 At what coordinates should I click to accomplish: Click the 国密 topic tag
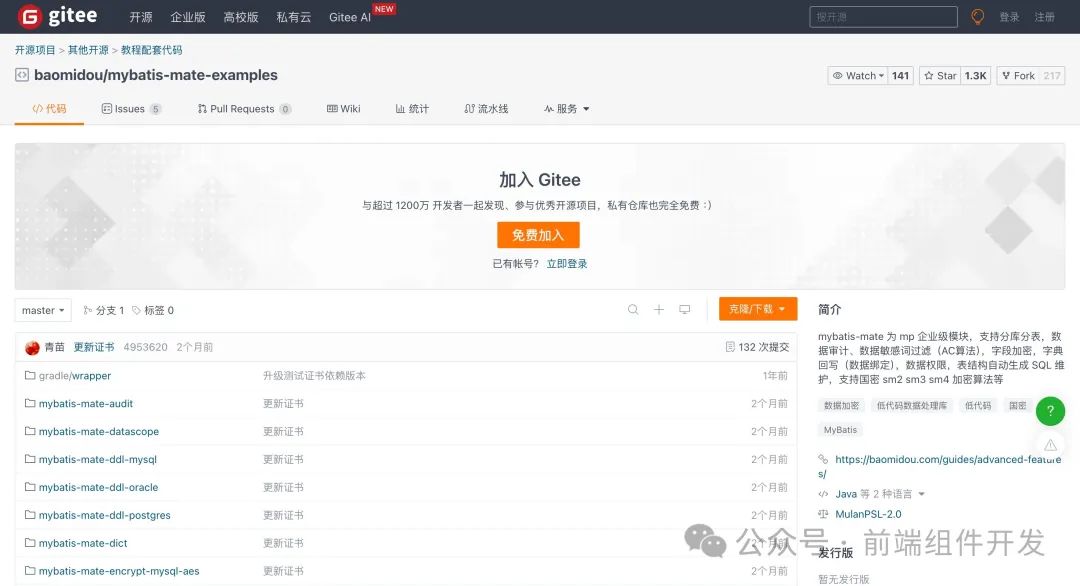click(1018, 406)
